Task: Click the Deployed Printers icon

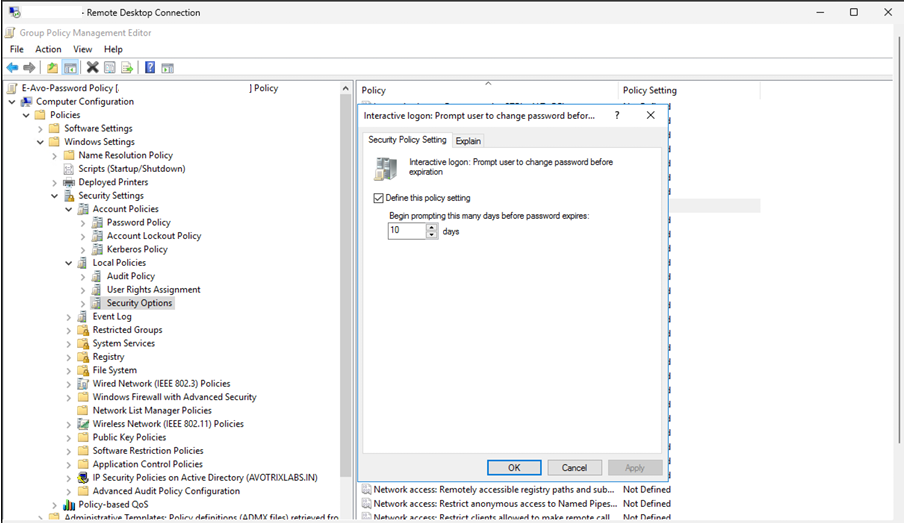Action: tap(69, 183)
